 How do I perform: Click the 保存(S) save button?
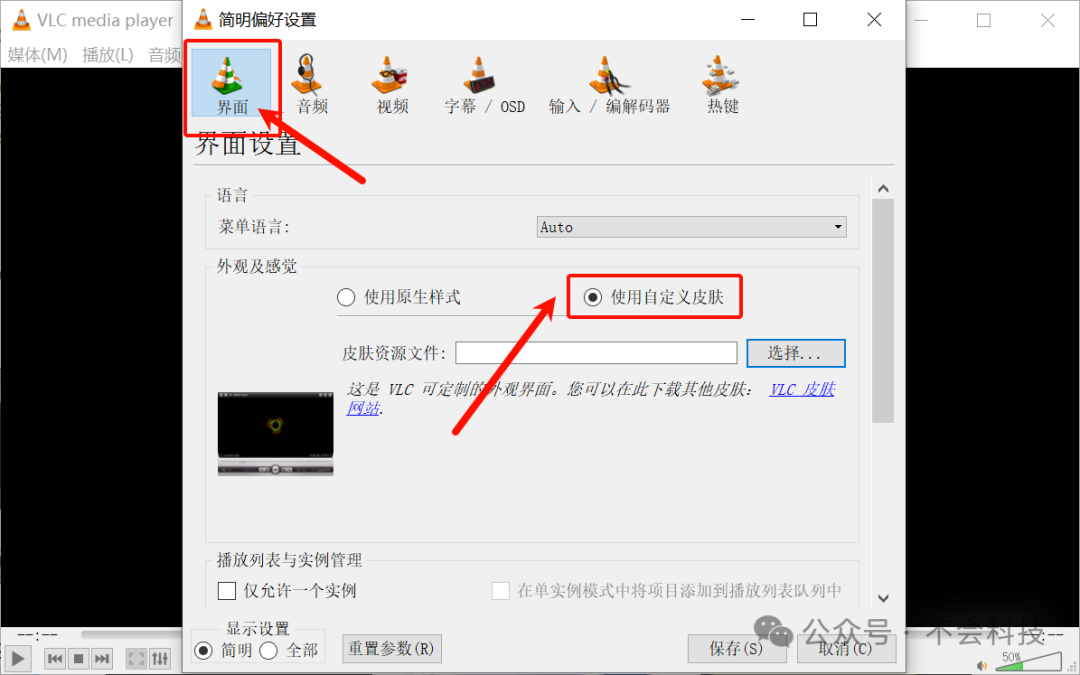pyautogui.click(x=737, y=648)
